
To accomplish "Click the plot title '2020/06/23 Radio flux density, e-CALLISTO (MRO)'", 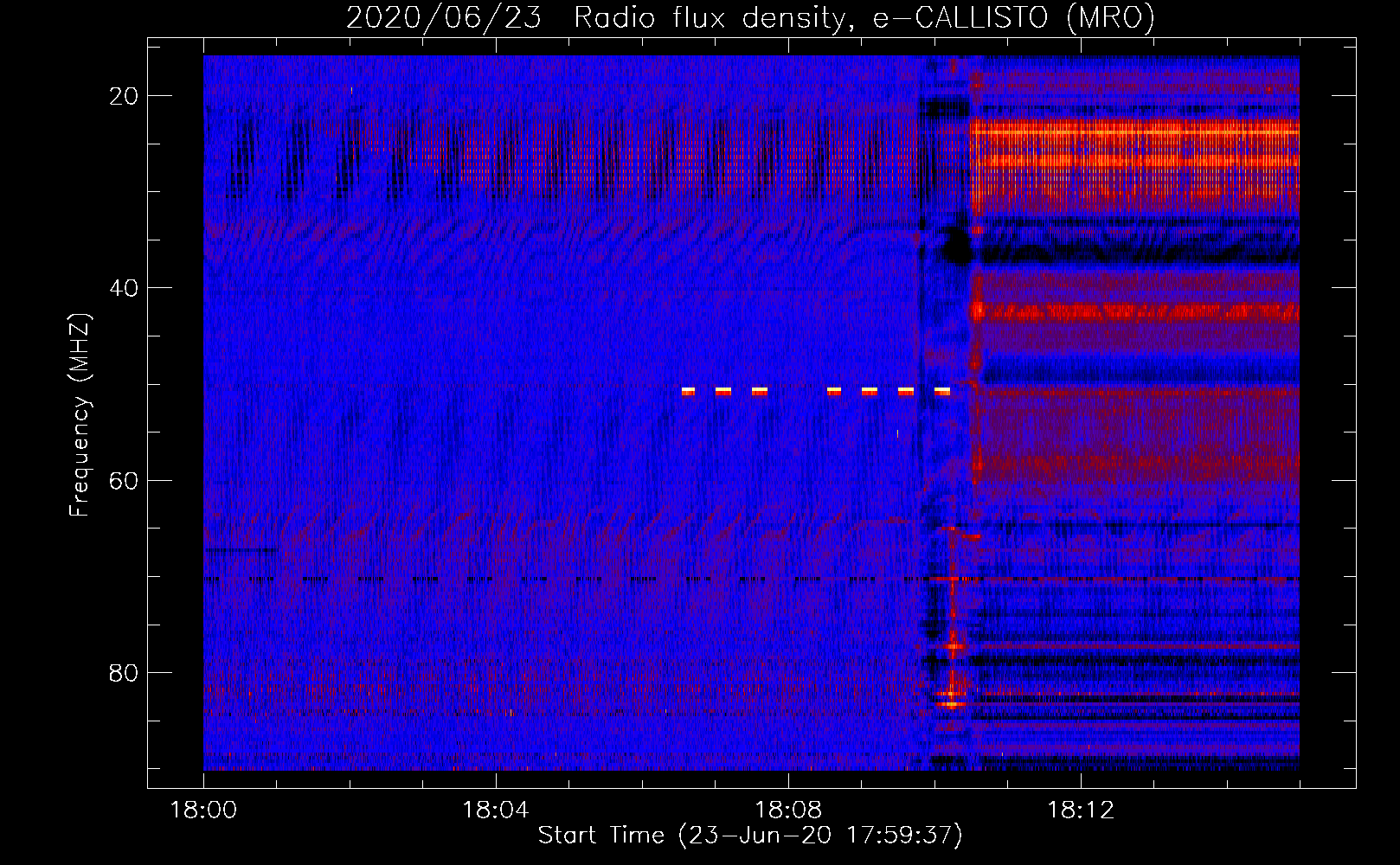I will 750,17.
